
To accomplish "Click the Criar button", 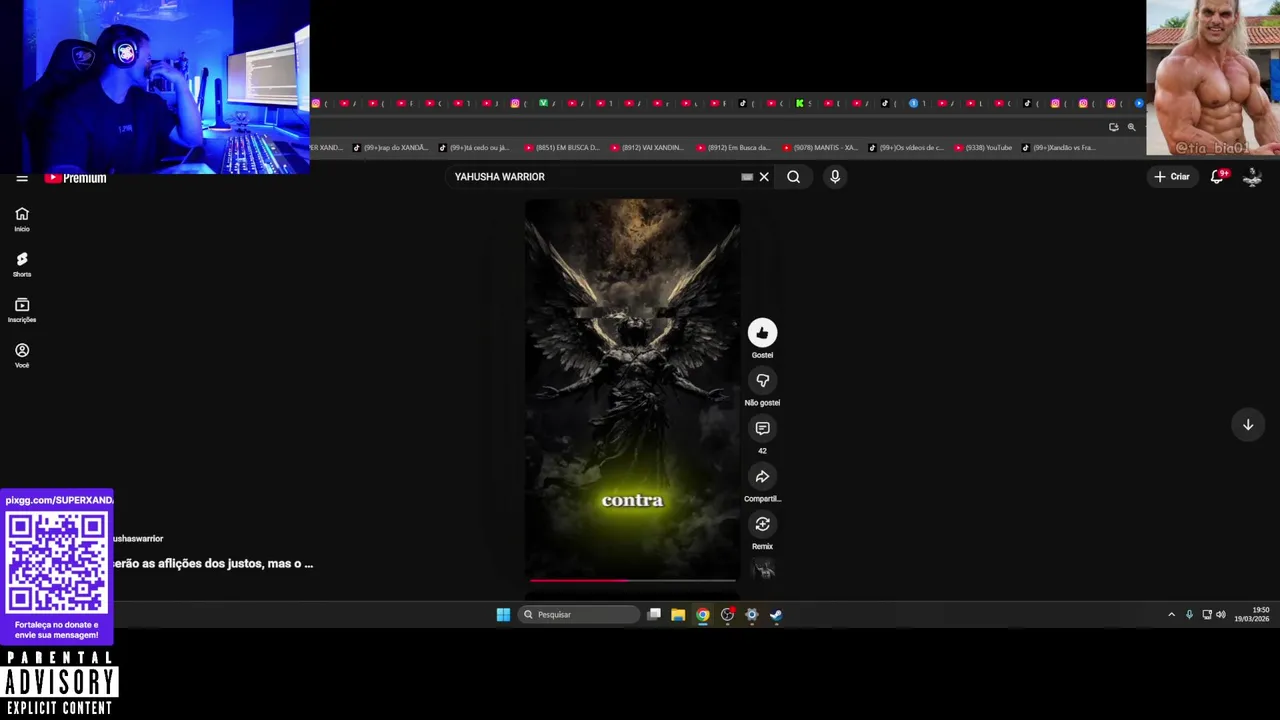I will point(1172,177).
